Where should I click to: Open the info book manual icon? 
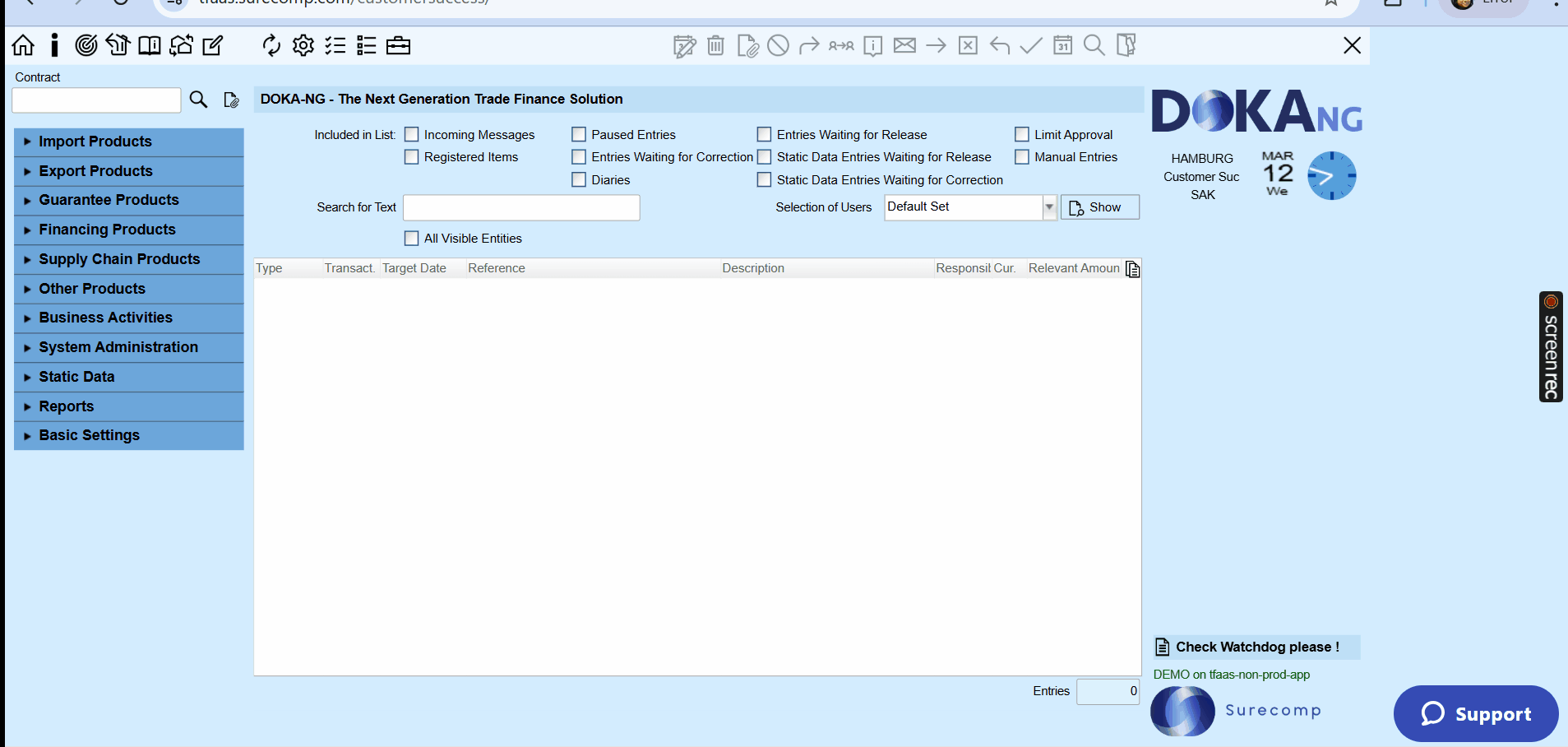(150, 45)
